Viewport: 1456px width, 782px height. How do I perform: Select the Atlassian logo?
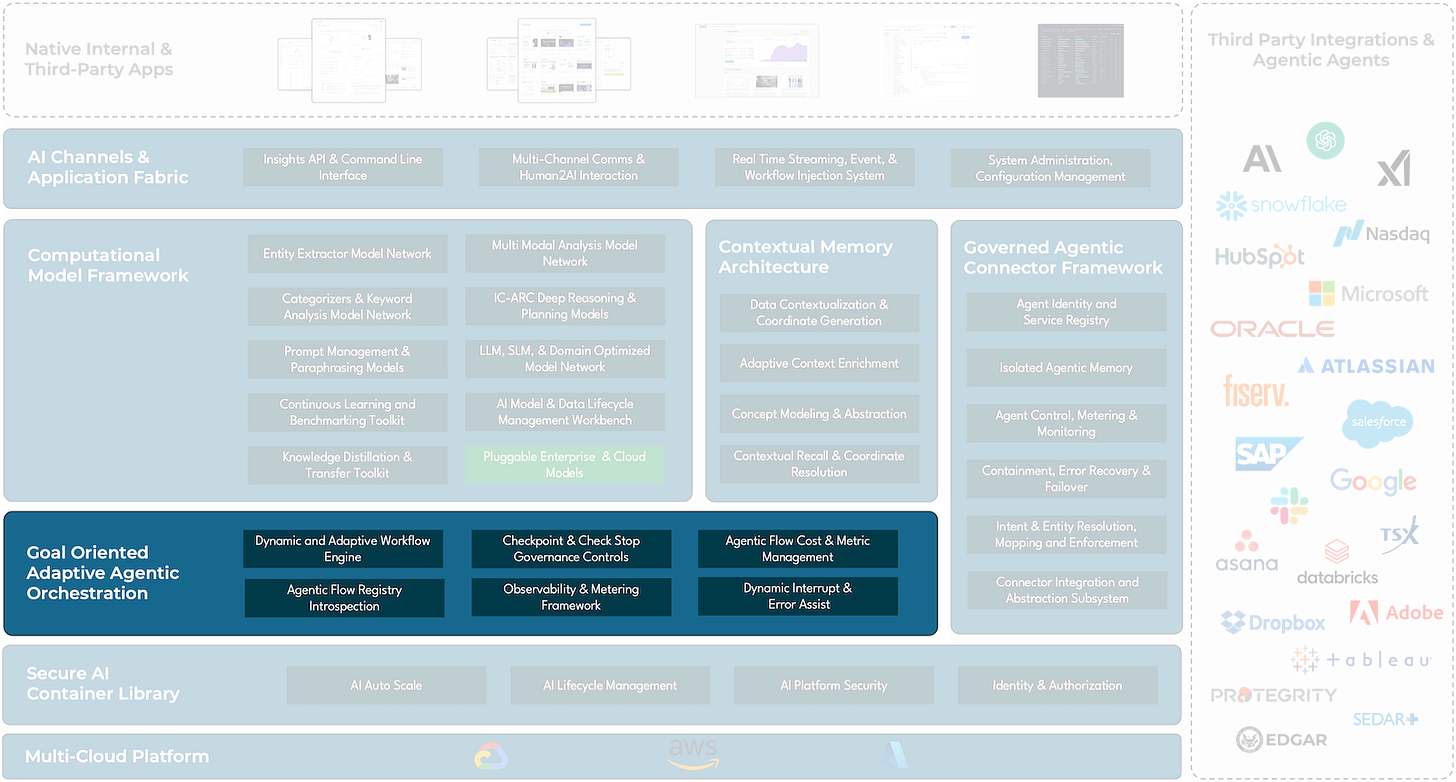point(1366,366)
